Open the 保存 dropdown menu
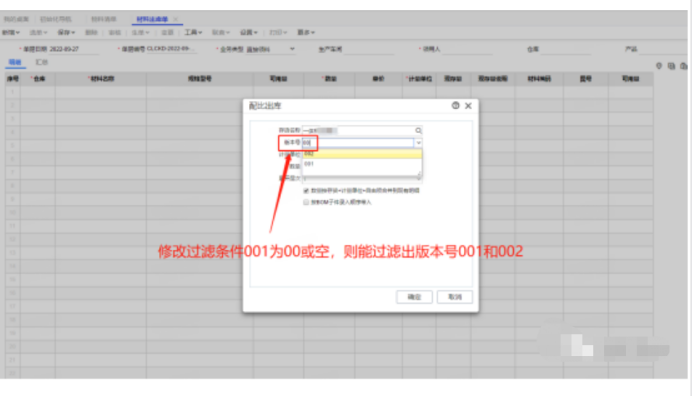 [x=66, y=32]
